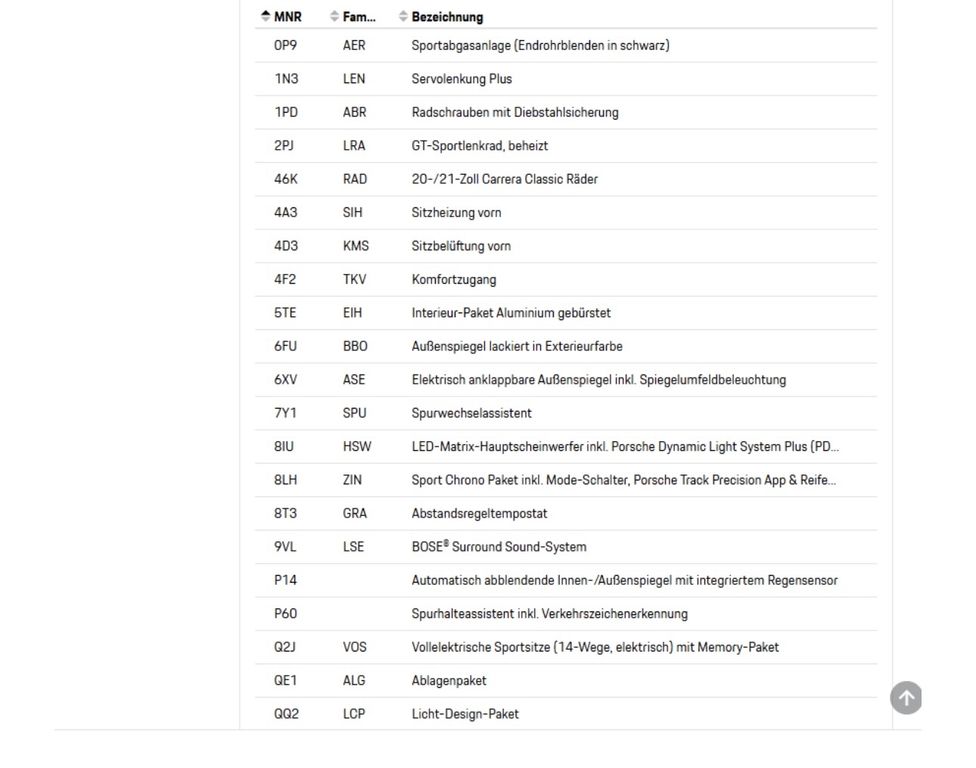Screen dimensions: 976x768
Task: Click the MNR column header
Action: 288,17
